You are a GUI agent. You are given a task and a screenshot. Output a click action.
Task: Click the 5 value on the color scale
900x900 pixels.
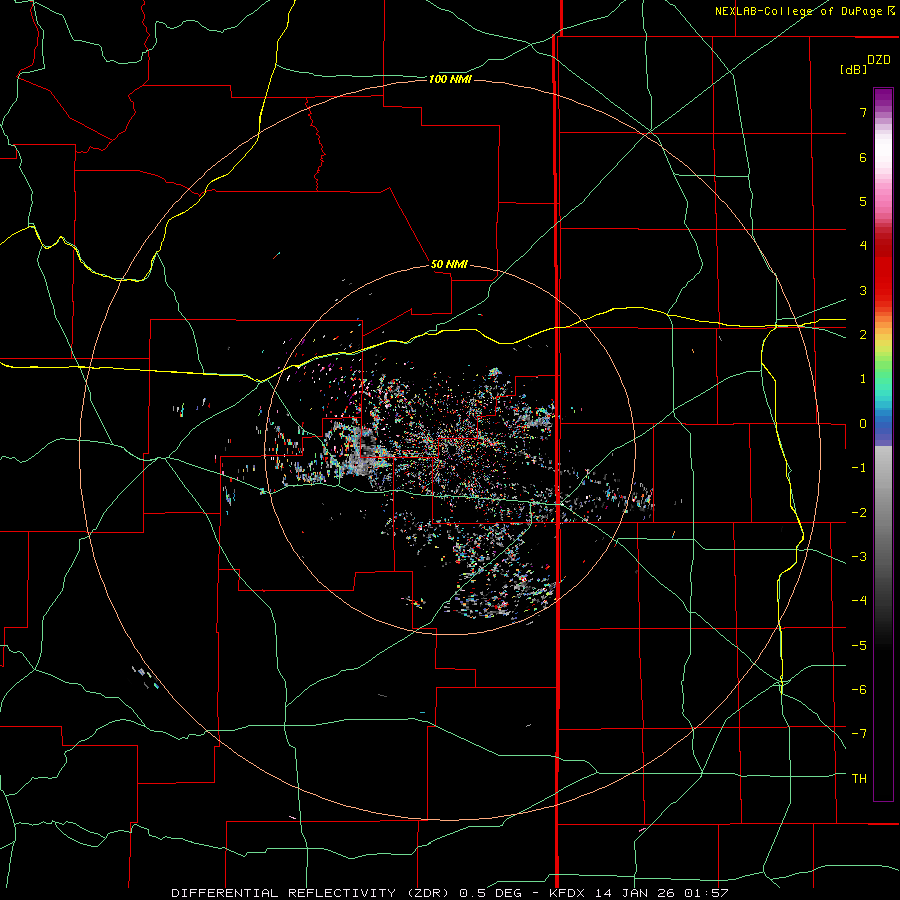tap(863, 201)
